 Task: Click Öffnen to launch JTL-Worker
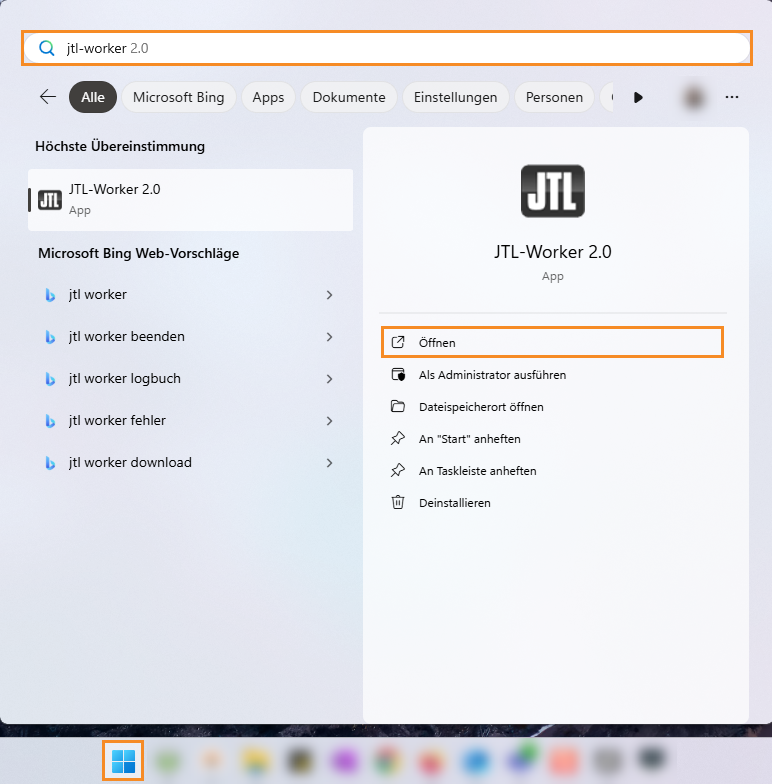pos(552,342)
